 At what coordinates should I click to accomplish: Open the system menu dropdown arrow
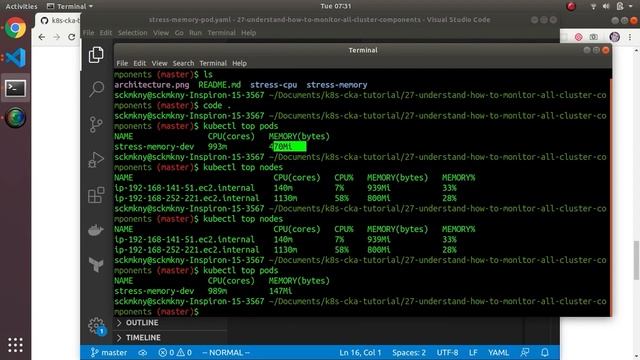coord(632,6)
